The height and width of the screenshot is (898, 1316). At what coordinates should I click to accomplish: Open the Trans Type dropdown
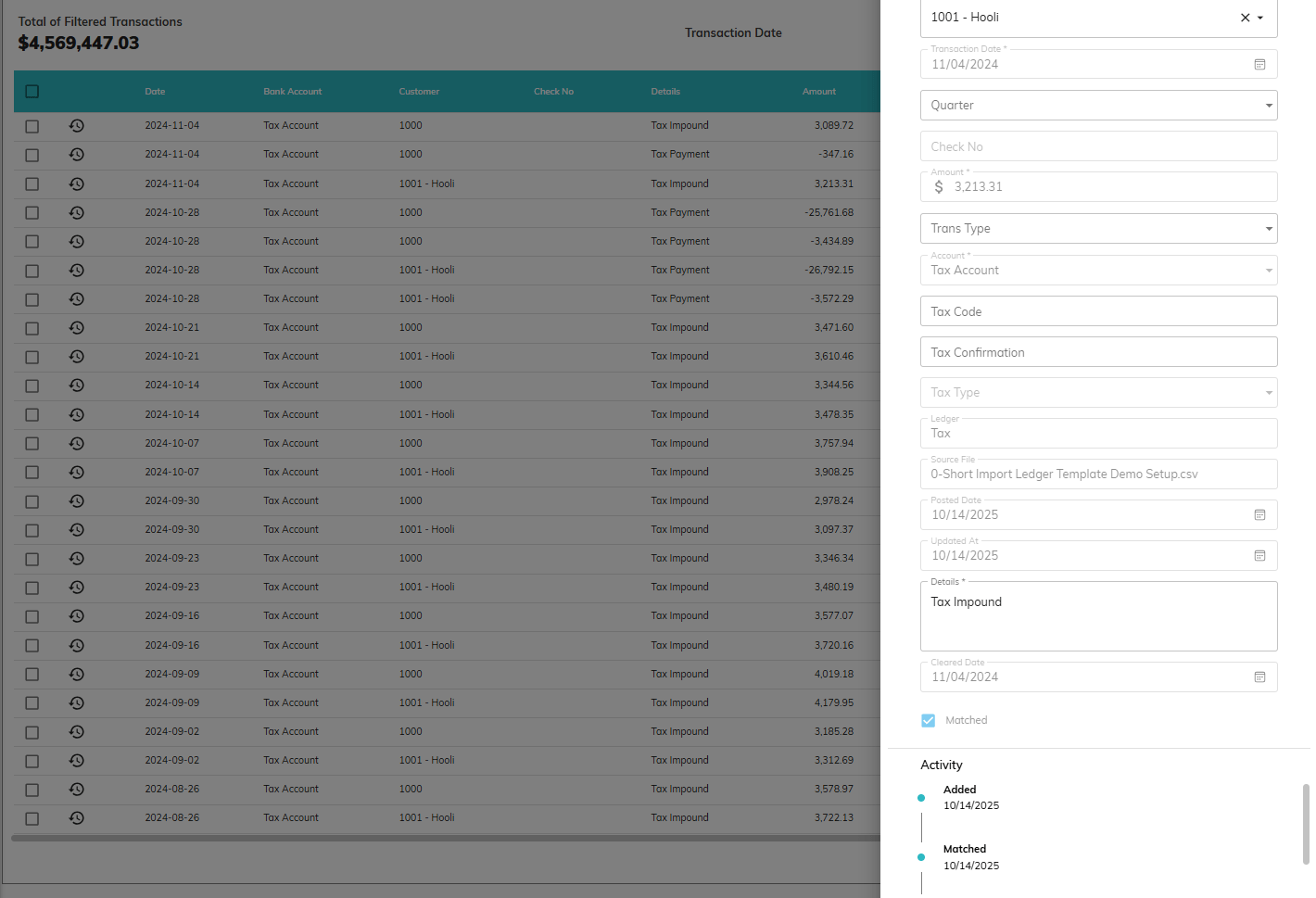pos(1268,229)
